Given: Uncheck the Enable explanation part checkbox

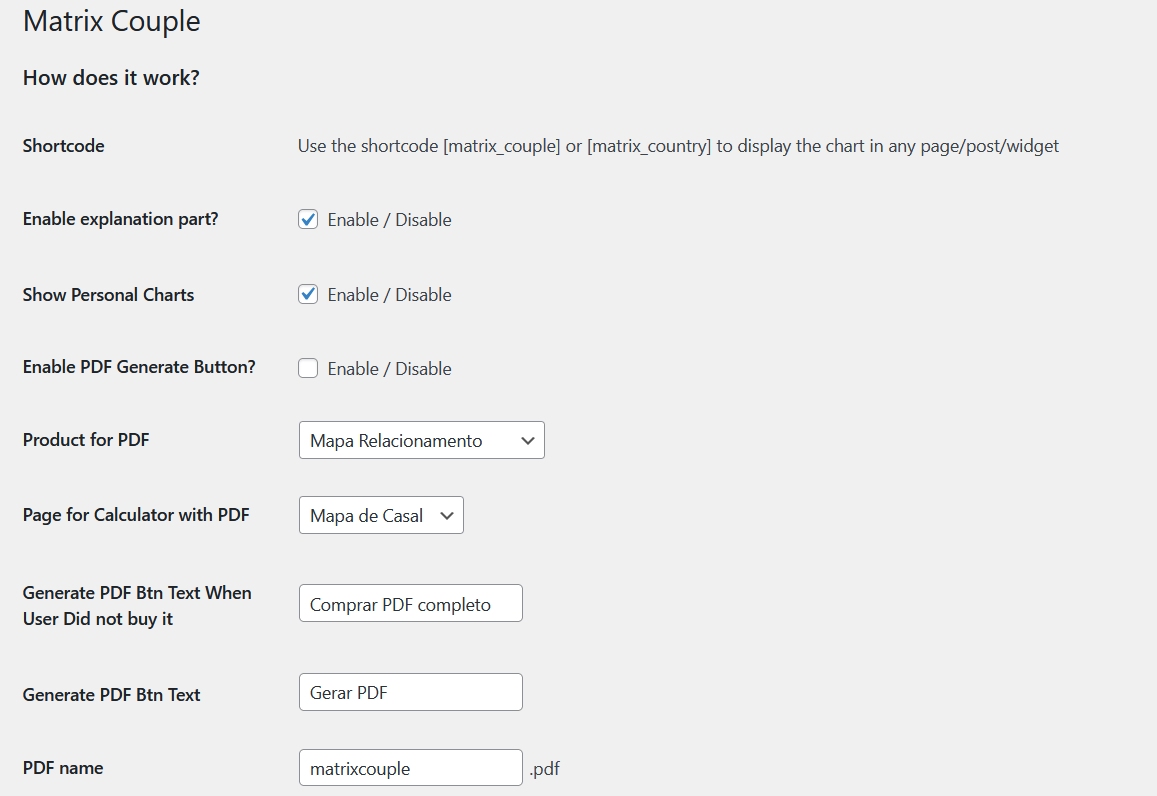Looking at the screenshot, I should point(308,219).
